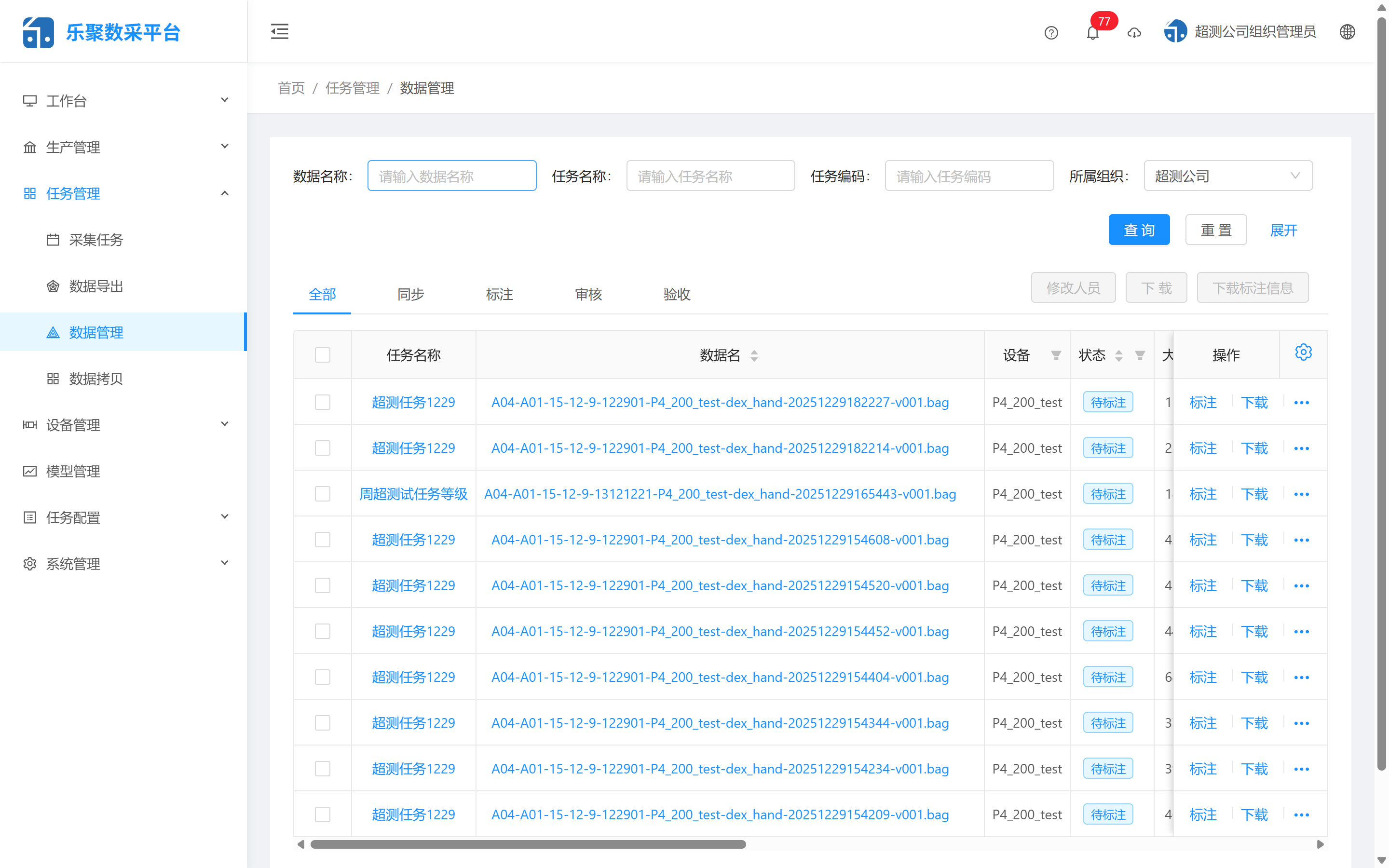
Task: Click 下载标注信息 button
Action: tap(1253, 287)
